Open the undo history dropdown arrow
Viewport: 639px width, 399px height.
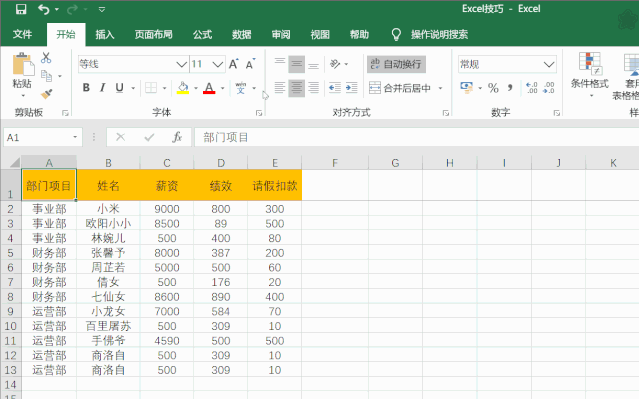[57, 9]
